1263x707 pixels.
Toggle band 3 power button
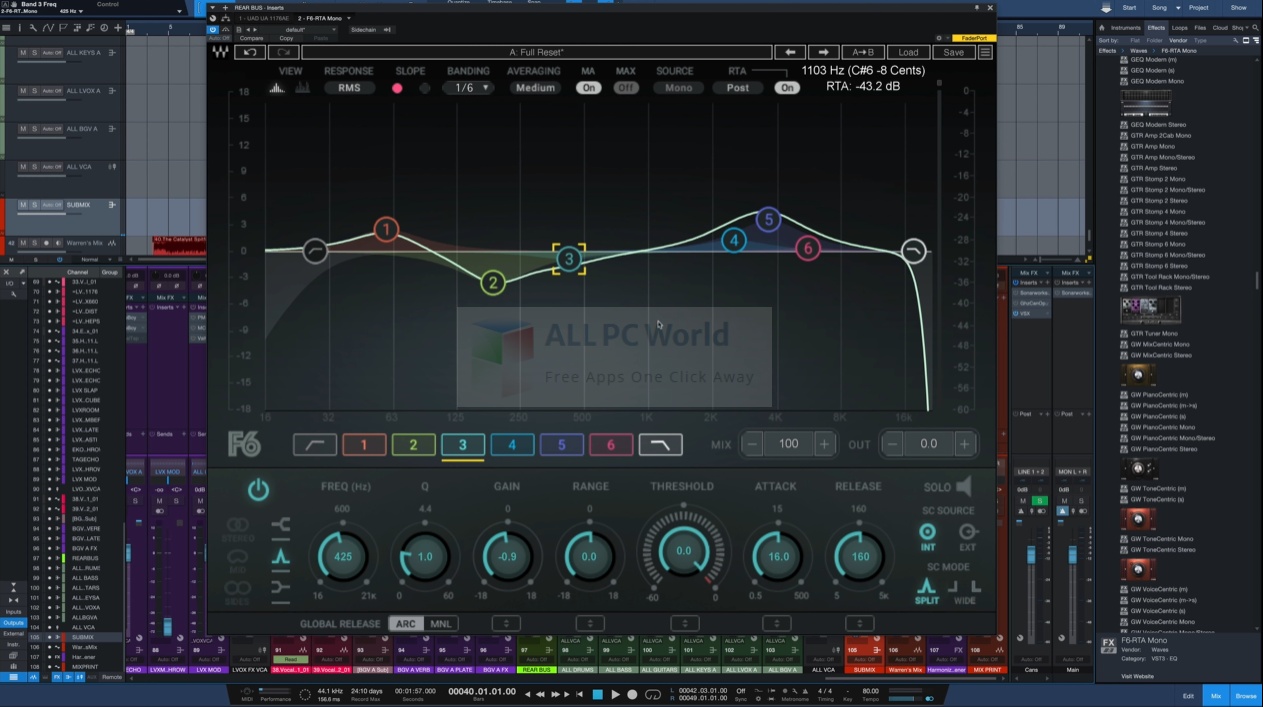click(258, 490)
